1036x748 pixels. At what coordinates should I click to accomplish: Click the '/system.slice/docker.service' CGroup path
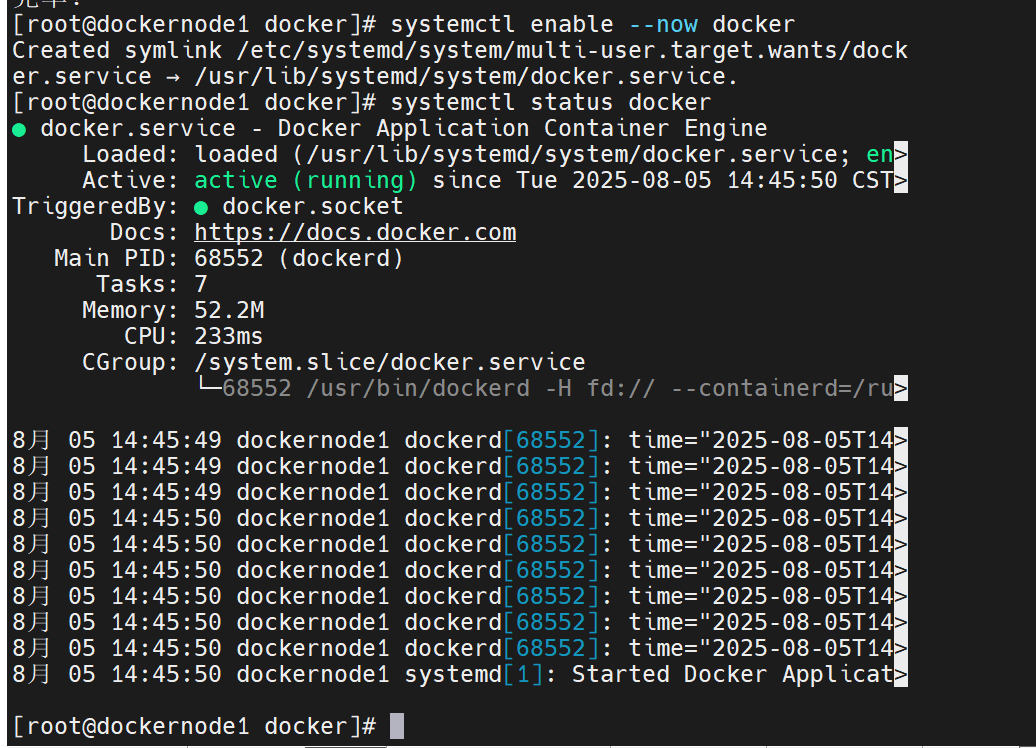pyautogui.click(x=390, y=362)
